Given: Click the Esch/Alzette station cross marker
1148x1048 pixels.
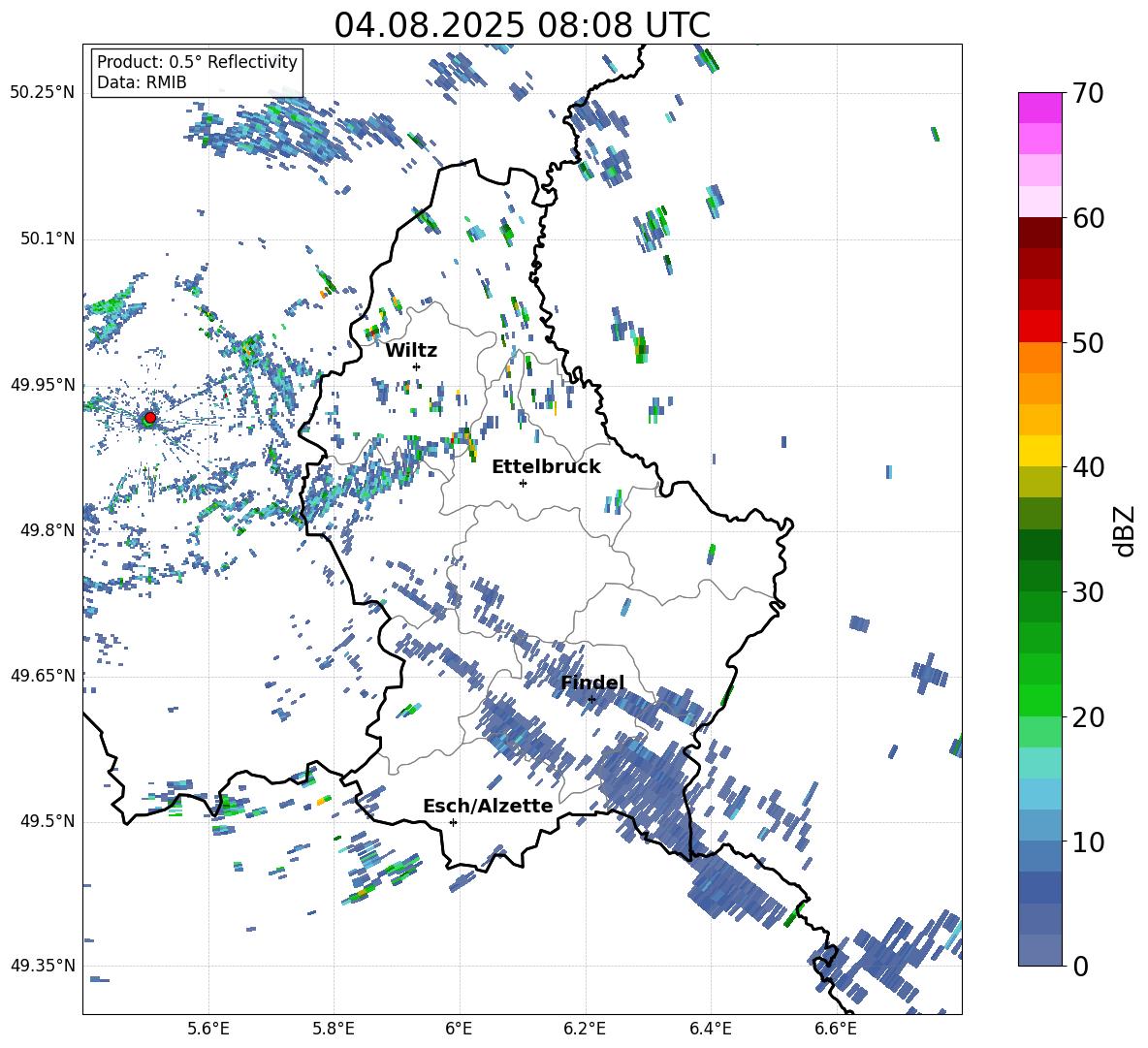Looking at the screenshot, I should (x=453, y=822).
